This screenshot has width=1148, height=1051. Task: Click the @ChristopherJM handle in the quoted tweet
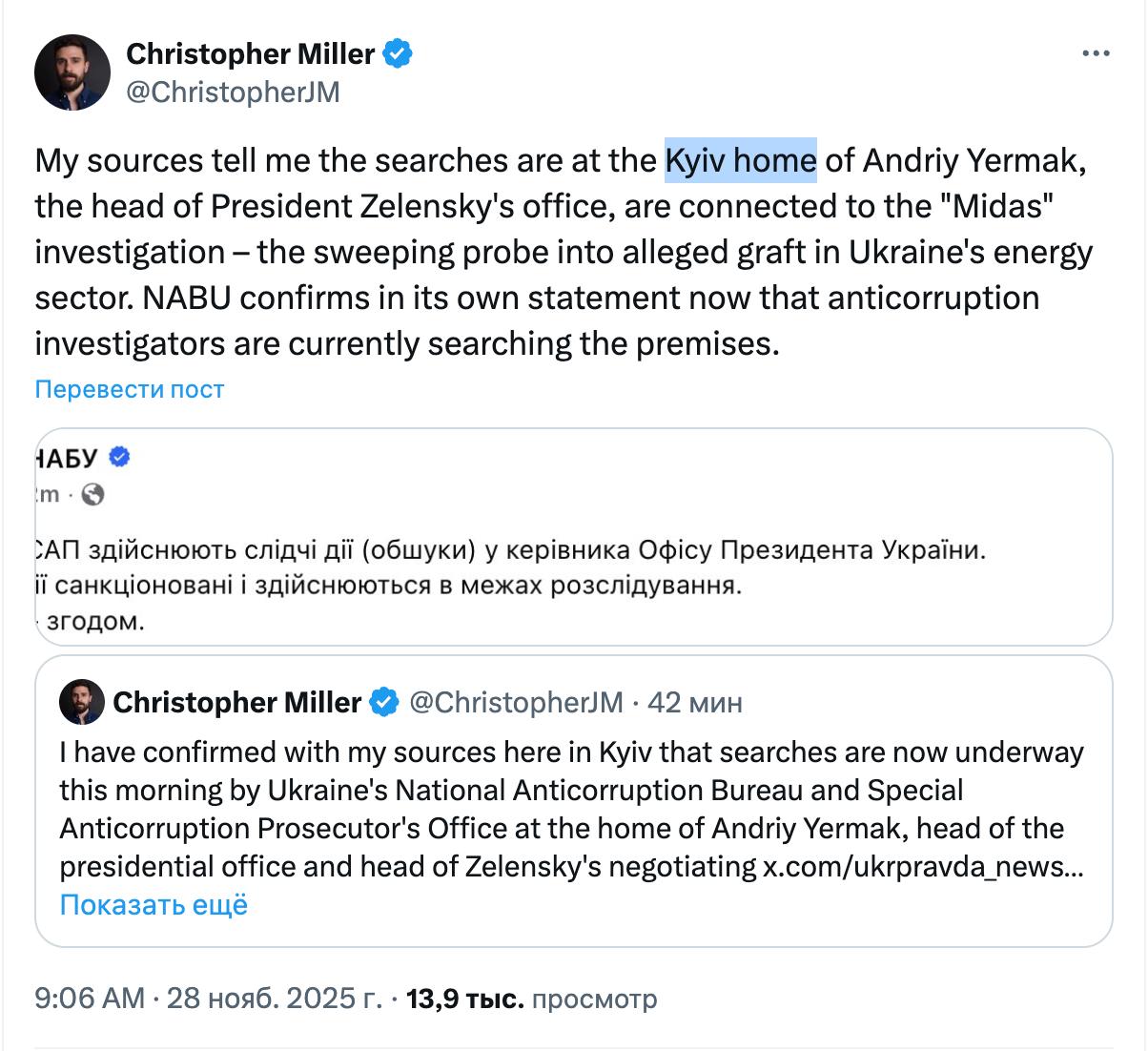(x=516, y=703)
